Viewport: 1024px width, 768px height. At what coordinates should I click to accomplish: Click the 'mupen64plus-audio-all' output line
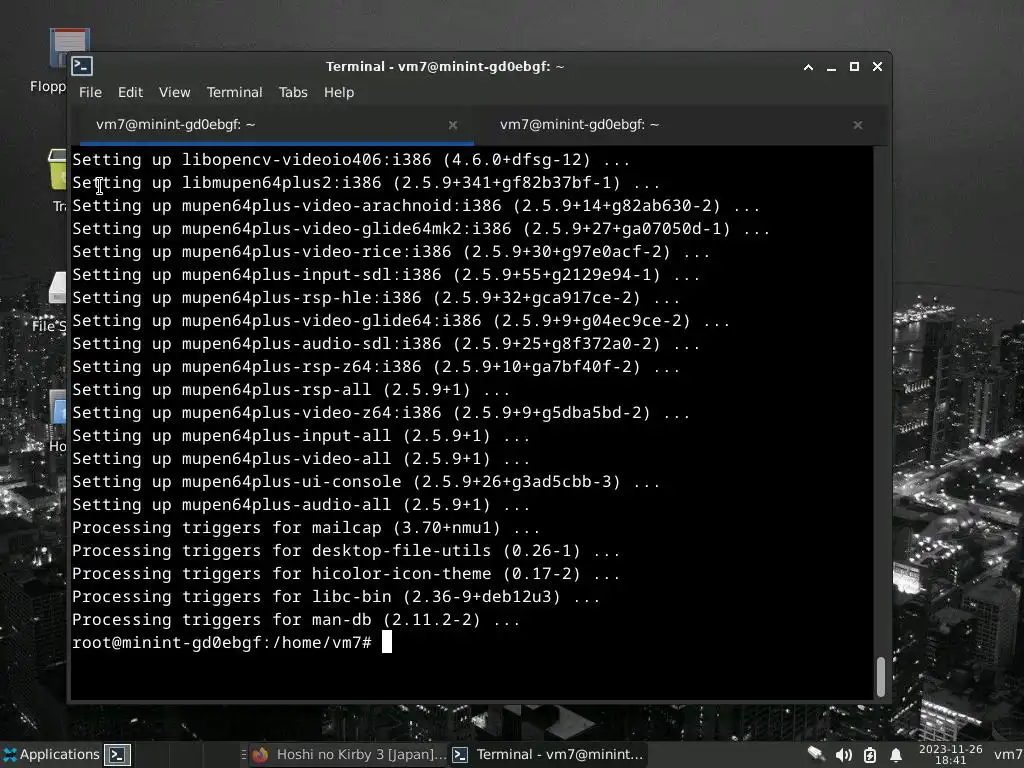coord(300,505)
